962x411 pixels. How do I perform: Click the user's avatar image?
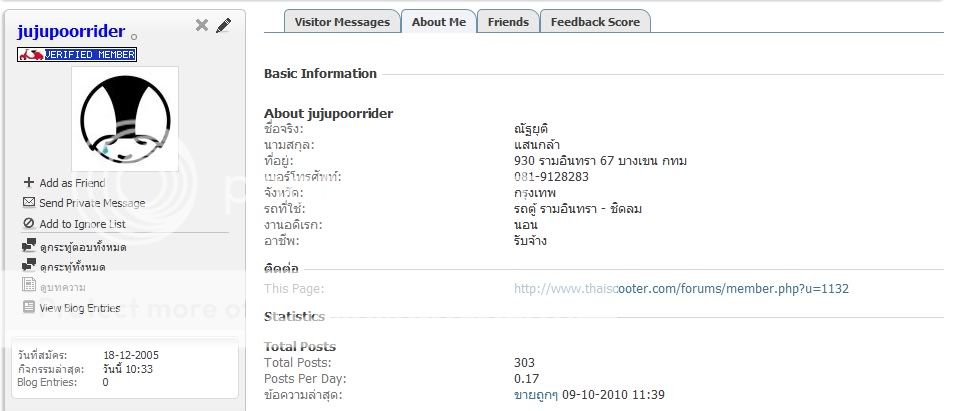(x=125, y=118)
